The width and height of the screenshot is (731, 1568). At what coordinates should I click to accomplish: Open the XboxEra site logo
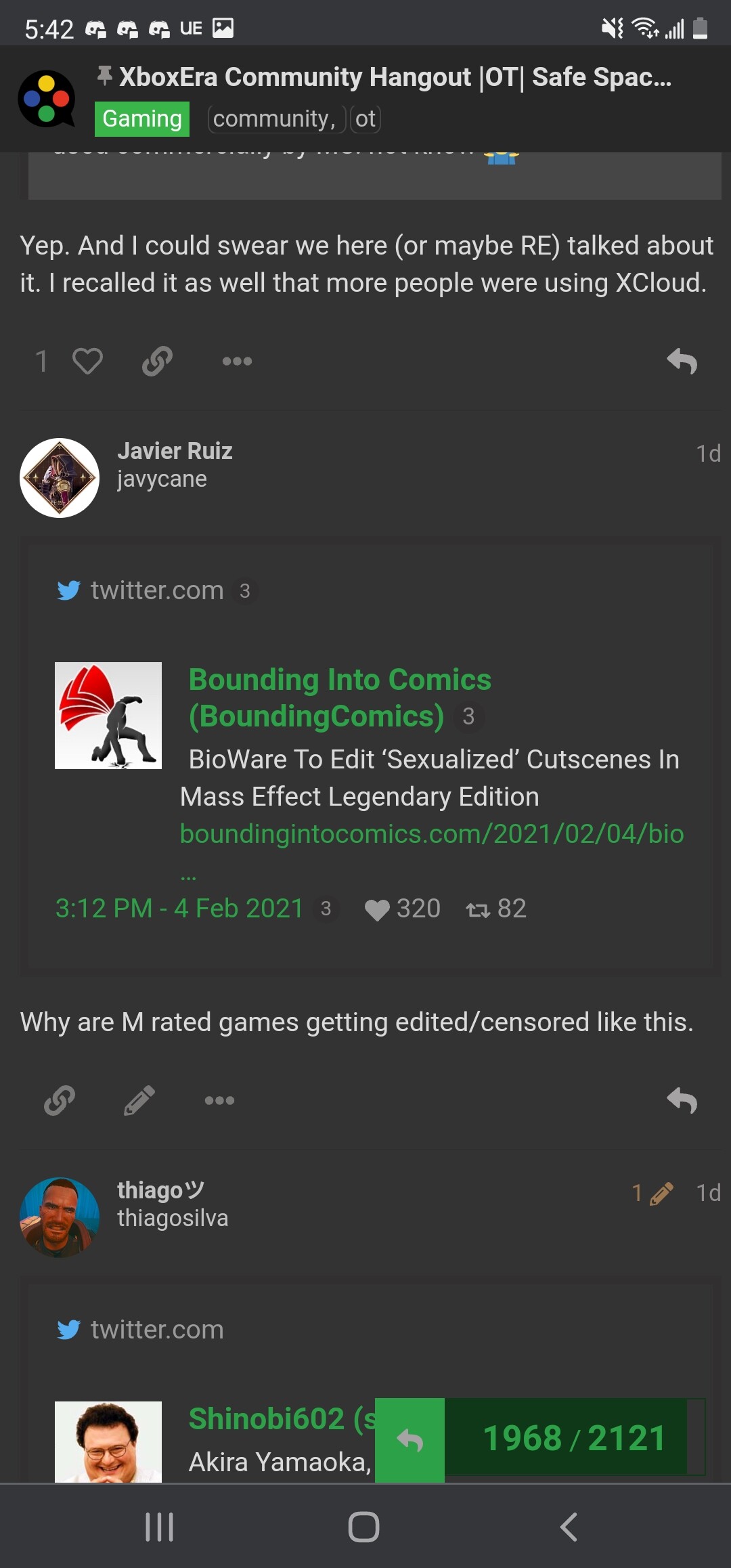46,99
